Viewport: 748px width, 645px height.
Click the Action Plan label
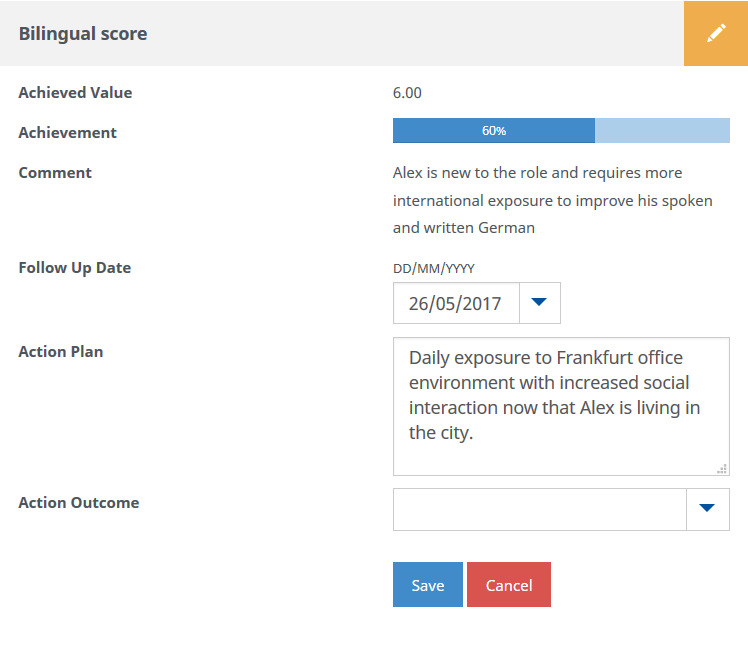(x=61, y=351)
